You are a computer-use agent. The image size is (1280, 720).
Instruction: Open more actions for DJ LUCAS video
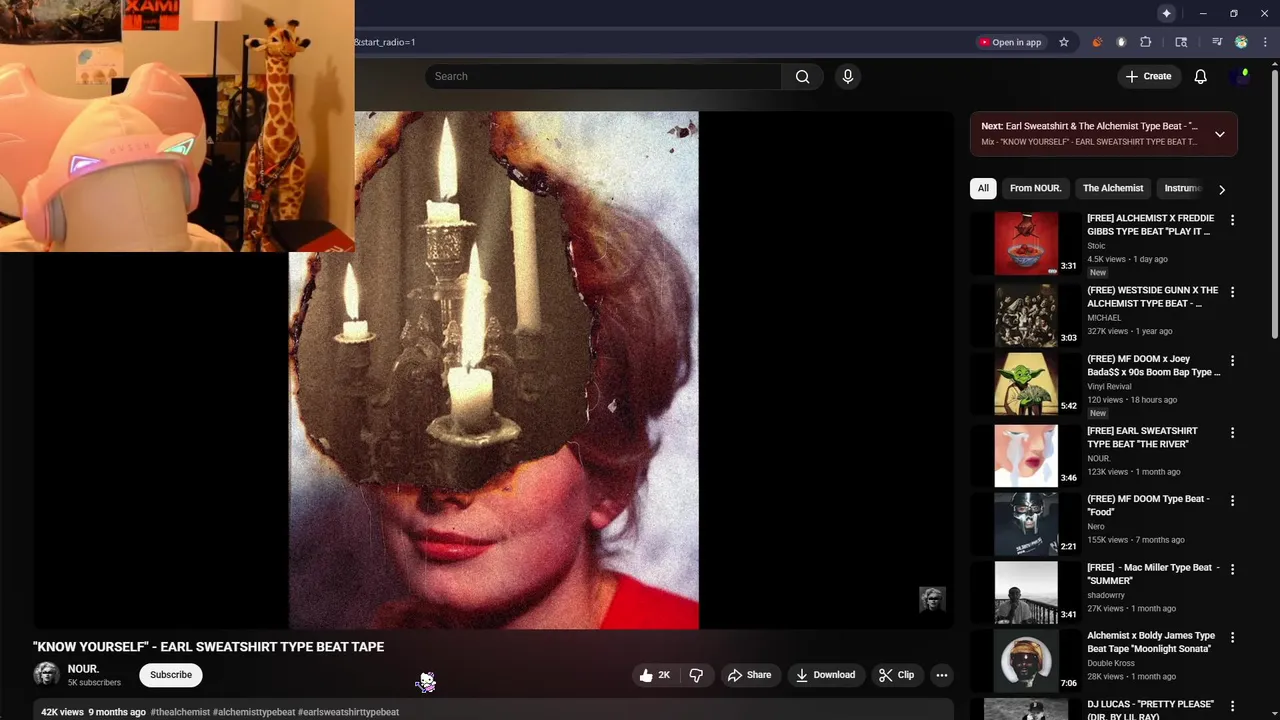1232,705
